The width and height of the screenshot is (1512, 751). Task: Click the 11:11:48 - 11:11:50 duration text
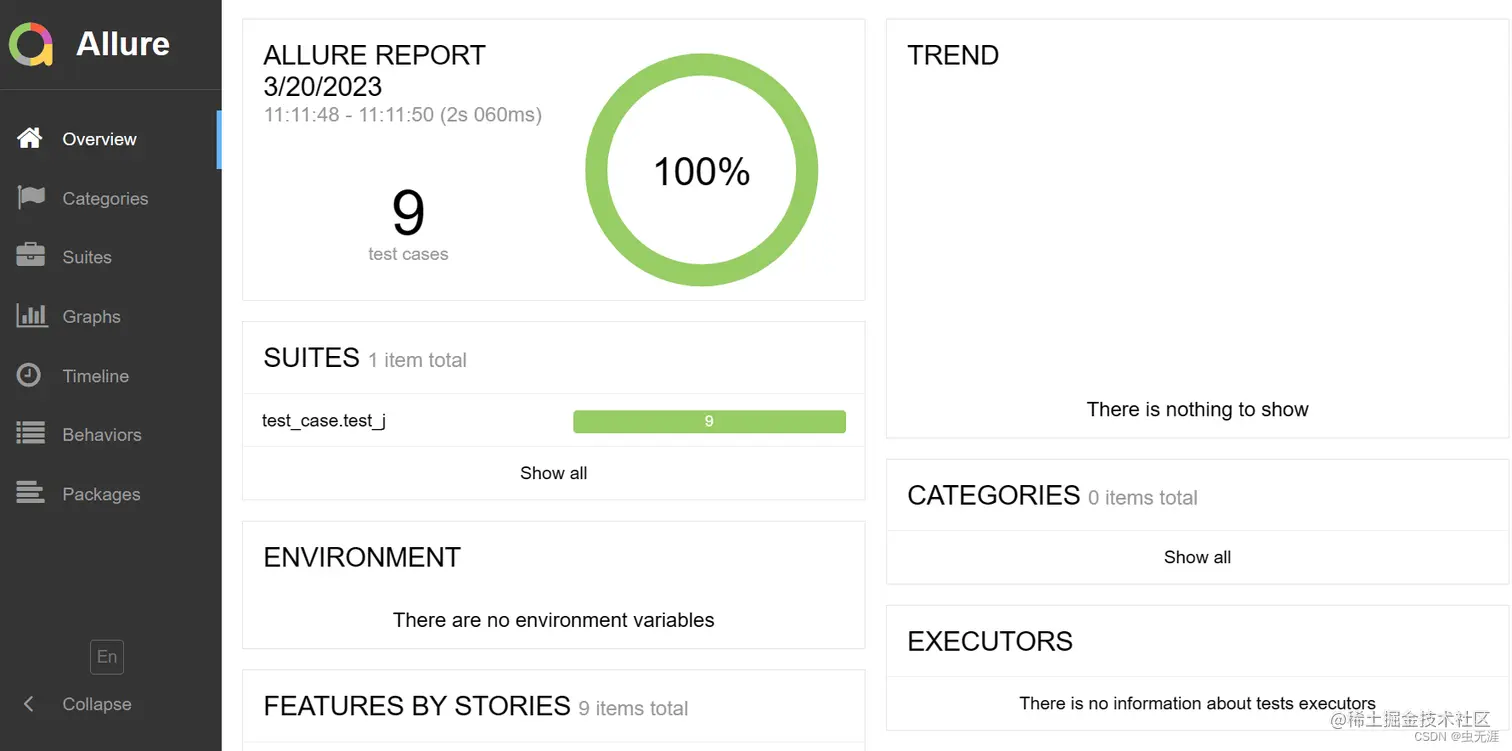[x=403, y=115]
